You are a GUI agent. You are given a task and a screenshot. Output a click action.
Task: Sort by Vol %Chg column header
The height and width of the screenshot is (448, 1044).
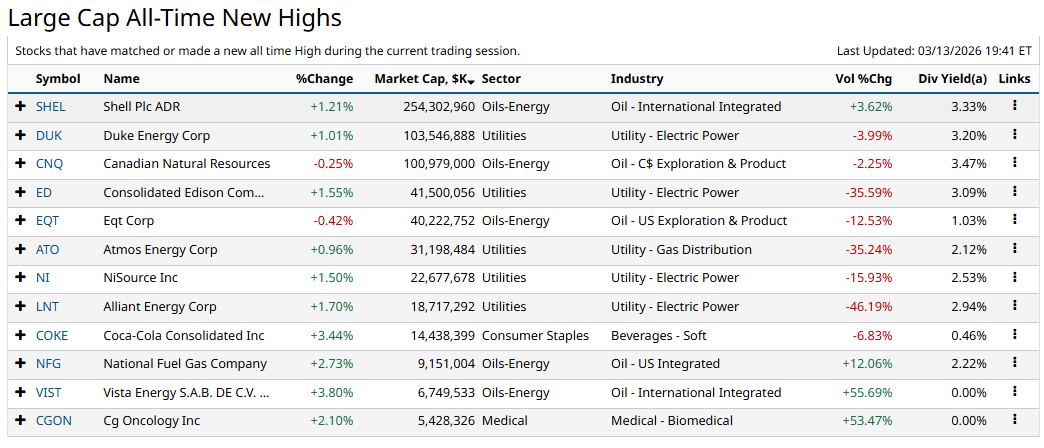click(863, 79)
